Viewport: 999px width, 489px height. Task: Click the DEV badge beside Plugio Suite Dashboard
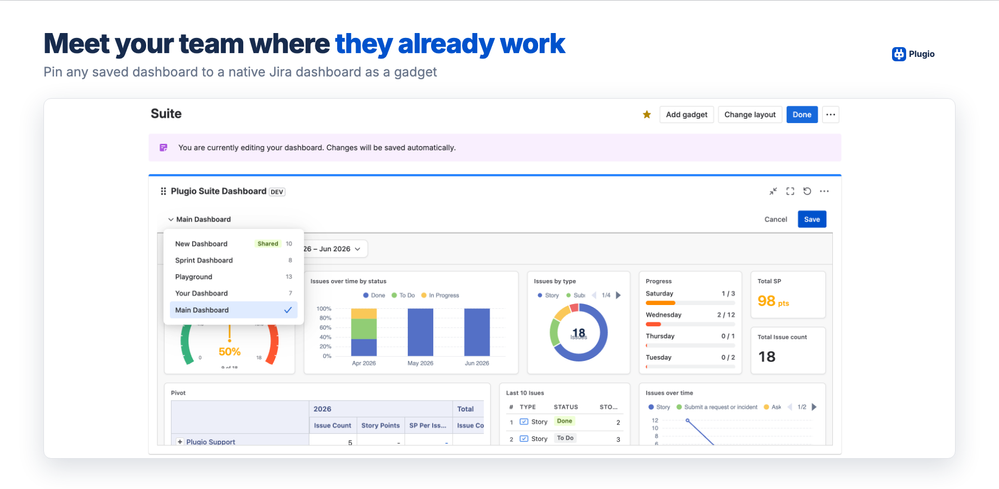(x=277, y=192)
